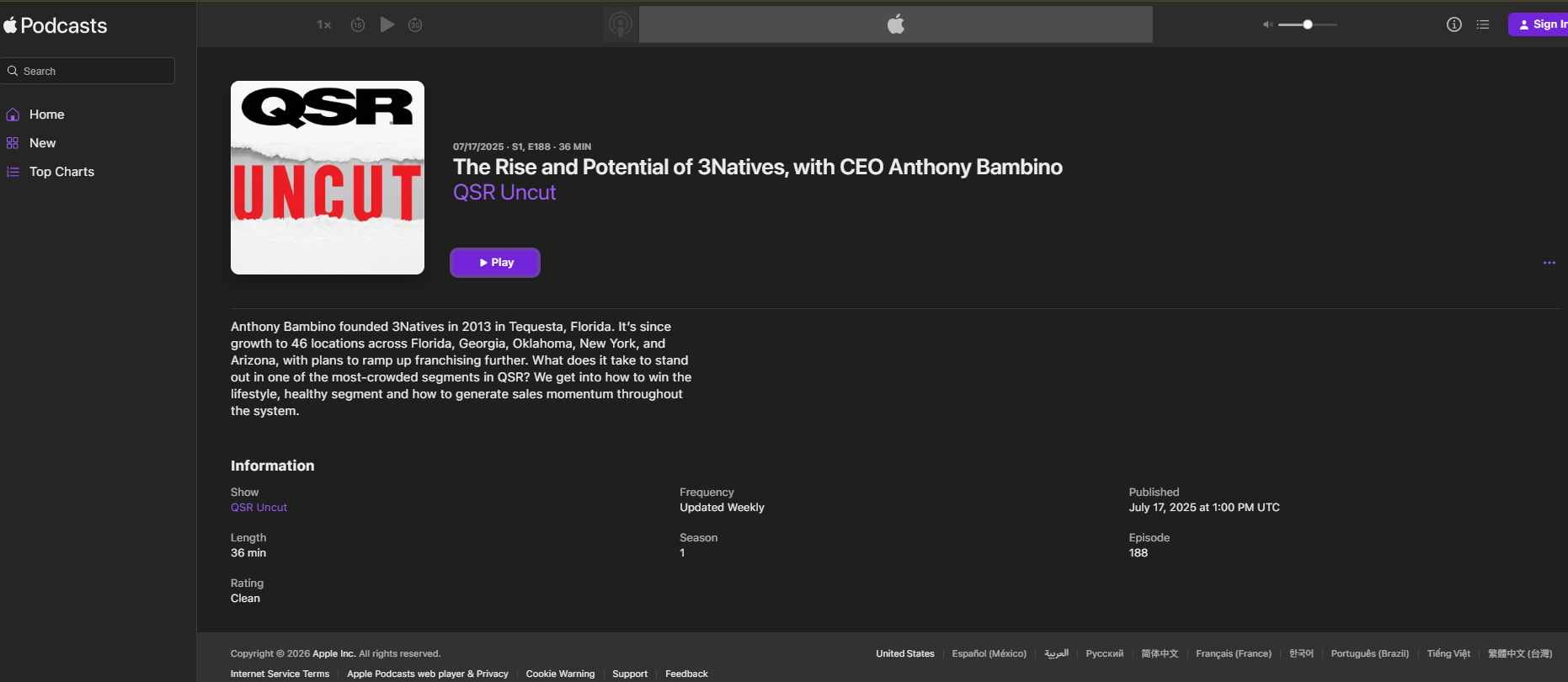Click the episode metadata line 07/17/2025
This screenshot has width=1568, height=682.
point(522,147)
